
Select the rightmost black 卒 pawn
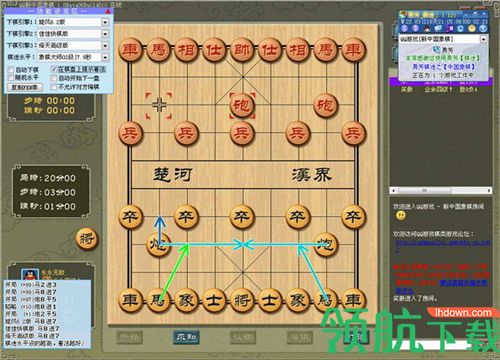pyautogui.click(x=353, y=217)
